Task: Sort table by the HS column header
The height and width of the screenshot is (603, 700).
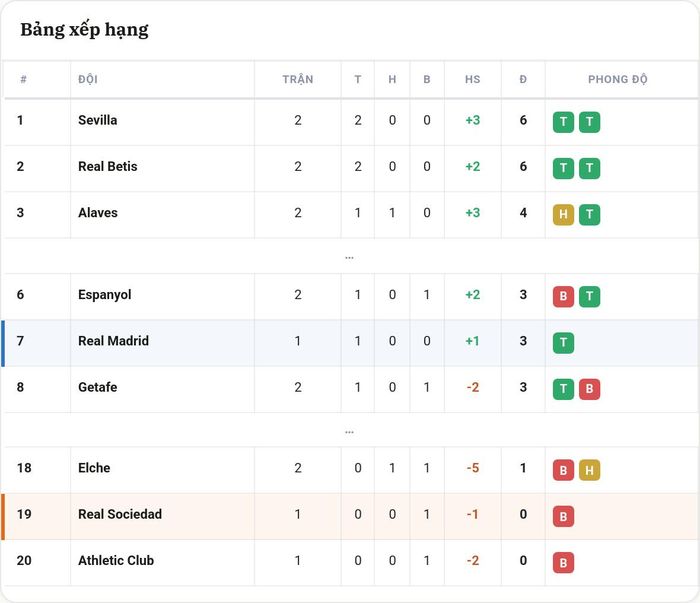Action: click(473, 79)
